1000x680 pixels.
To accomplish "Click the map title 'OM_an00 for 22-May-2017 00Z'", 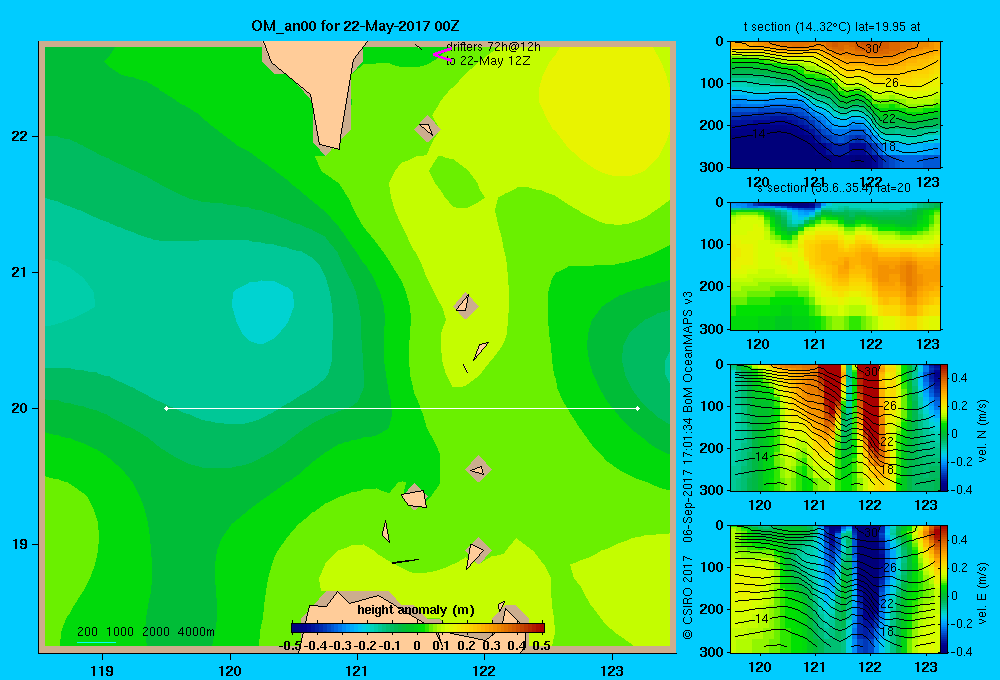I will pyautogui.click(x=355, y=26).
